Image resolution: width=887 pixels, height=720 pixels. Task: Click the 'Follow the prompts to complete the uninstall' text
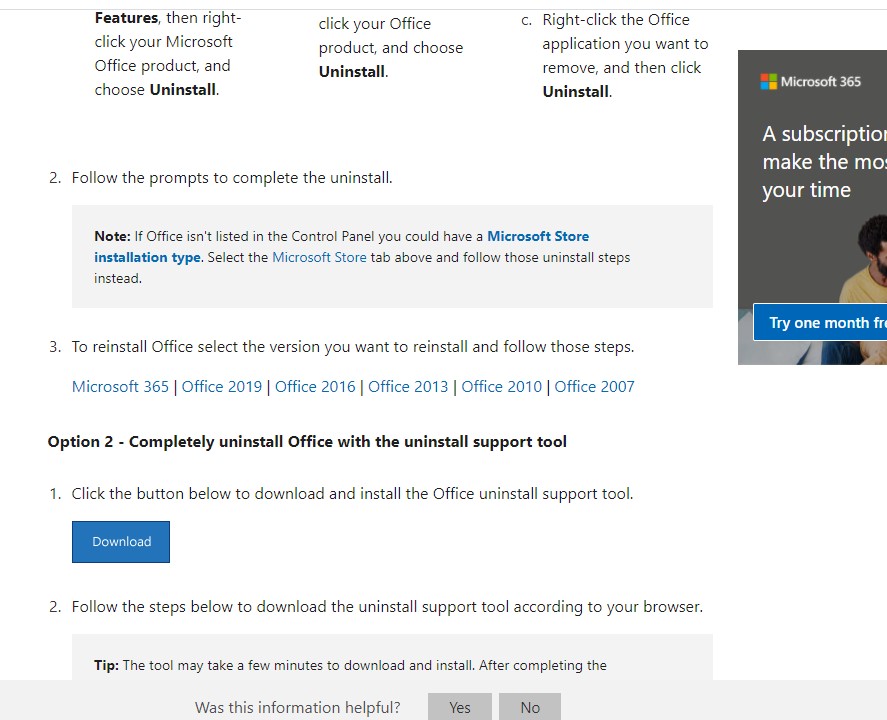pyautogui.click(x=232, y=178)
